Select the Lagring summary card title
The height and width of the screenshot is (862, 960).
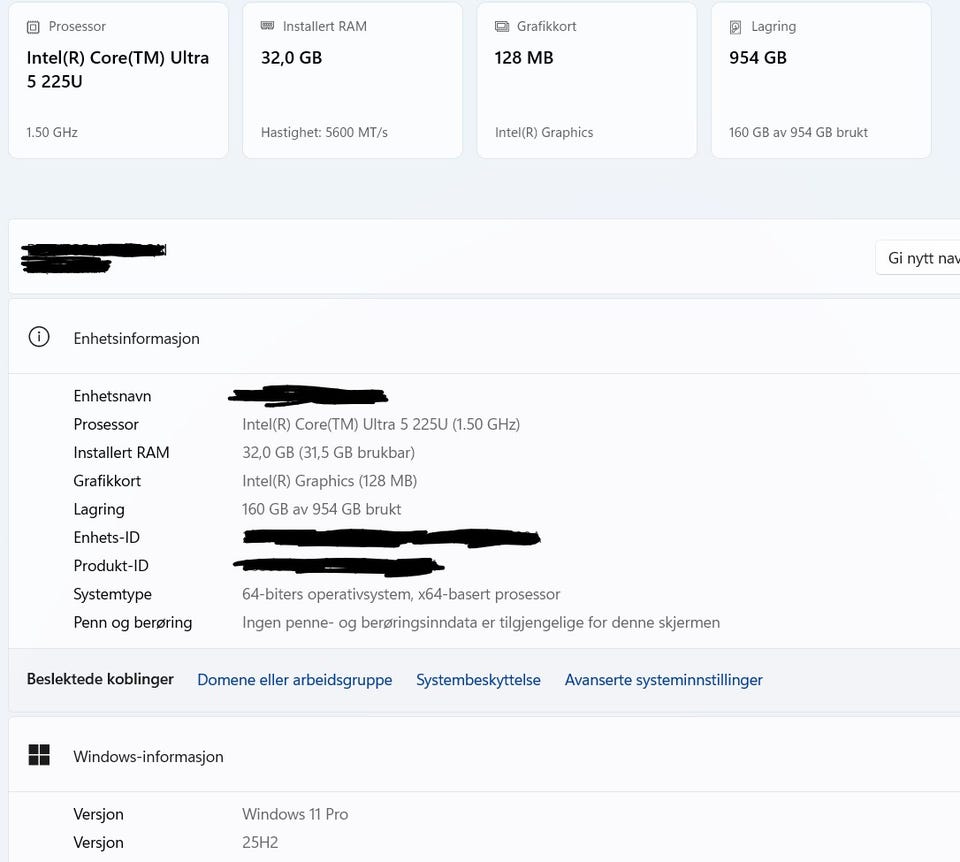[774, 26]
